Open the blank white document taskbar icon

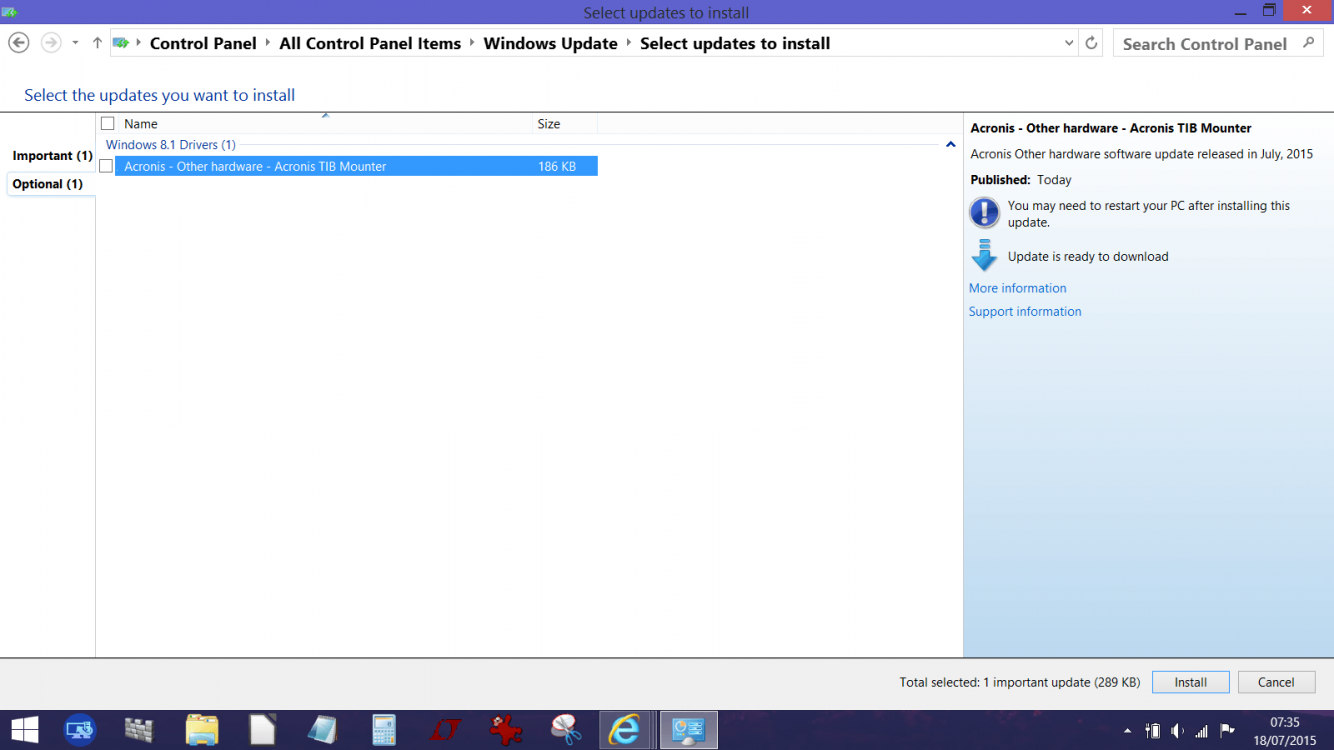point(262,730)
